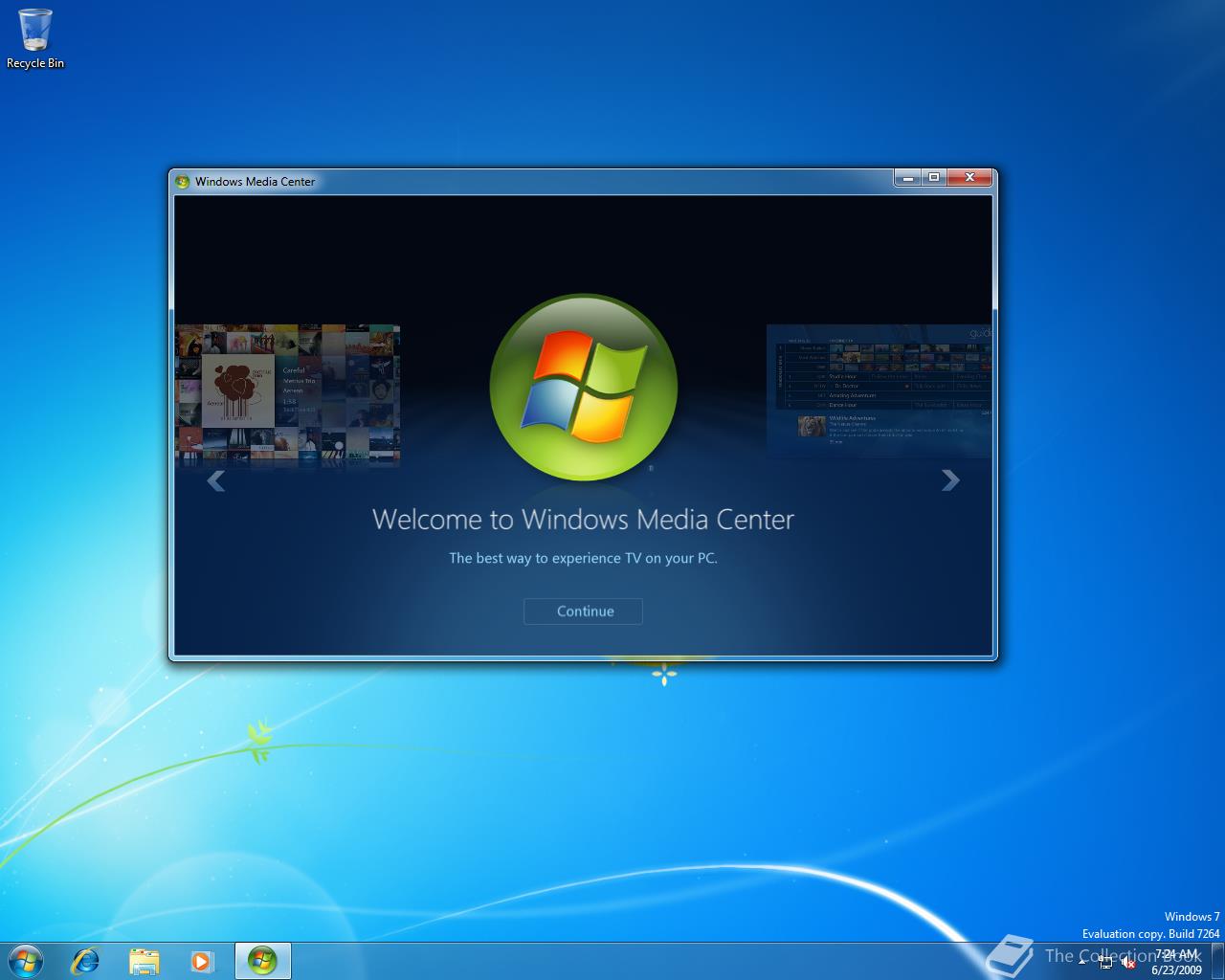Open the network status tray icon
This screenshot has height=980, width=1225.
(x=1105, y=963)
